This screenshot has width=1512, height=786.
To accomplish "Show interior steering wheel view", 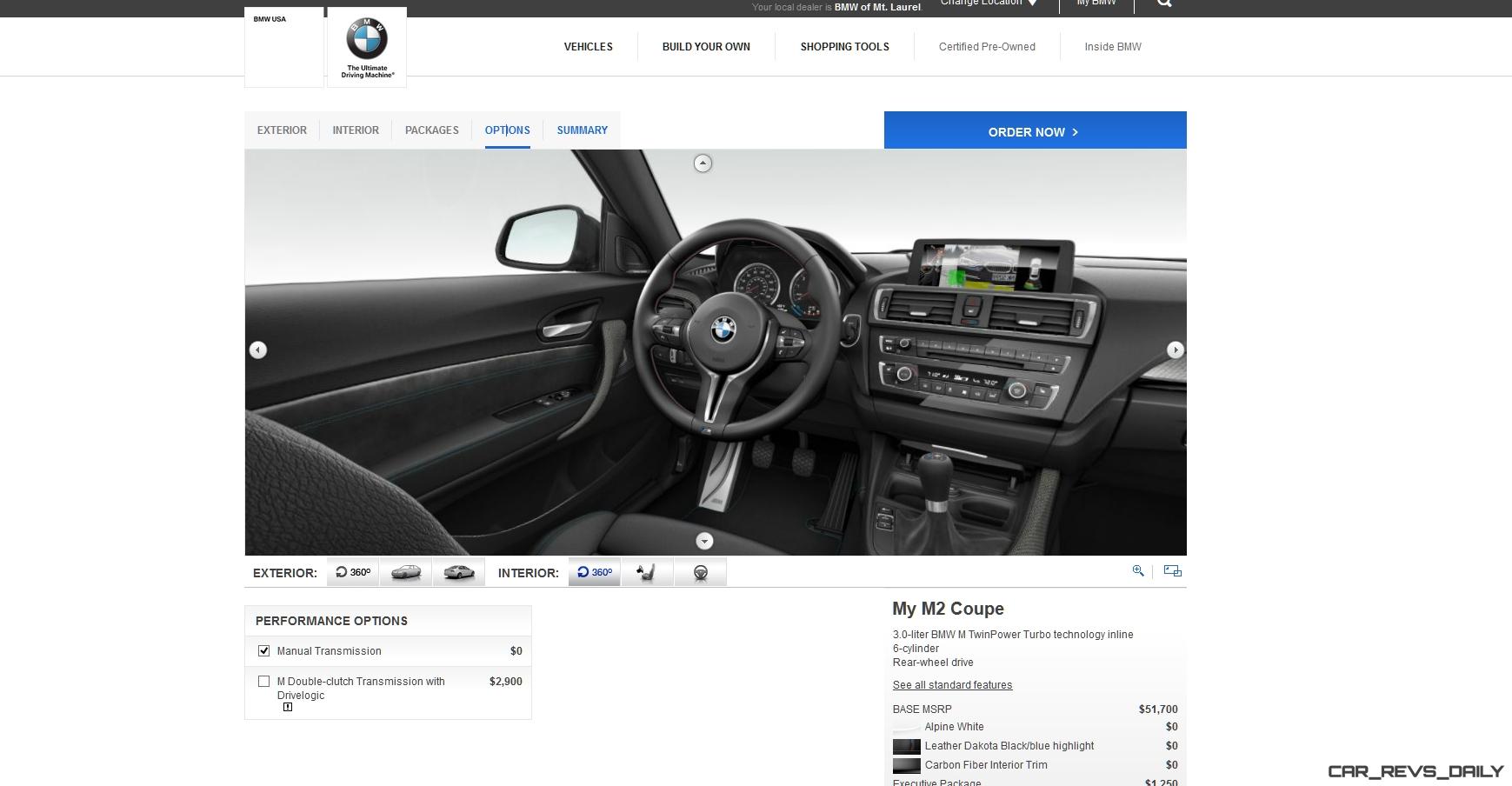I will (701, 572).
